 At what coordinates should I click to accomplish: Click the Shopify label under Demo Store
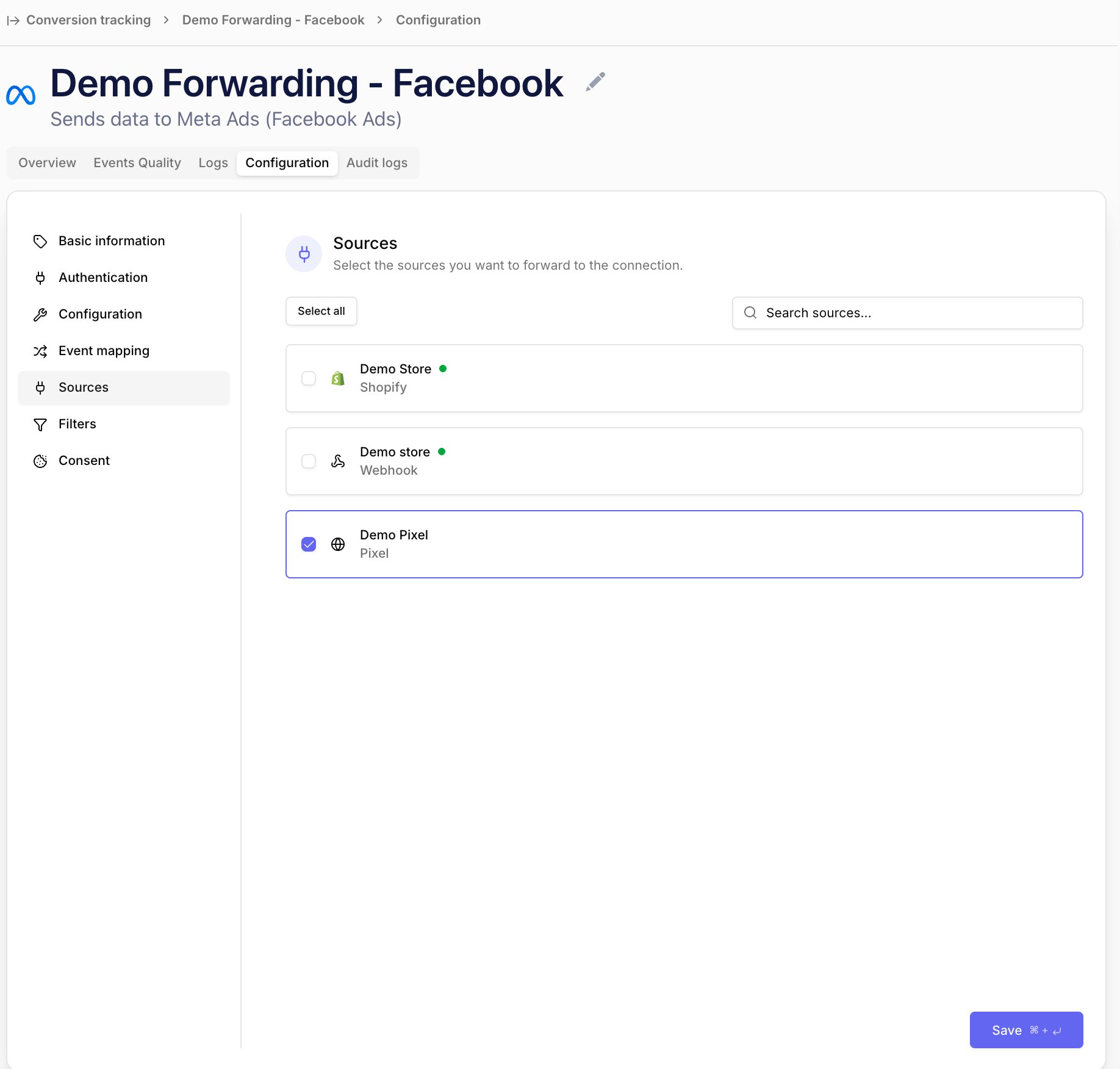(x=383, y=387)
